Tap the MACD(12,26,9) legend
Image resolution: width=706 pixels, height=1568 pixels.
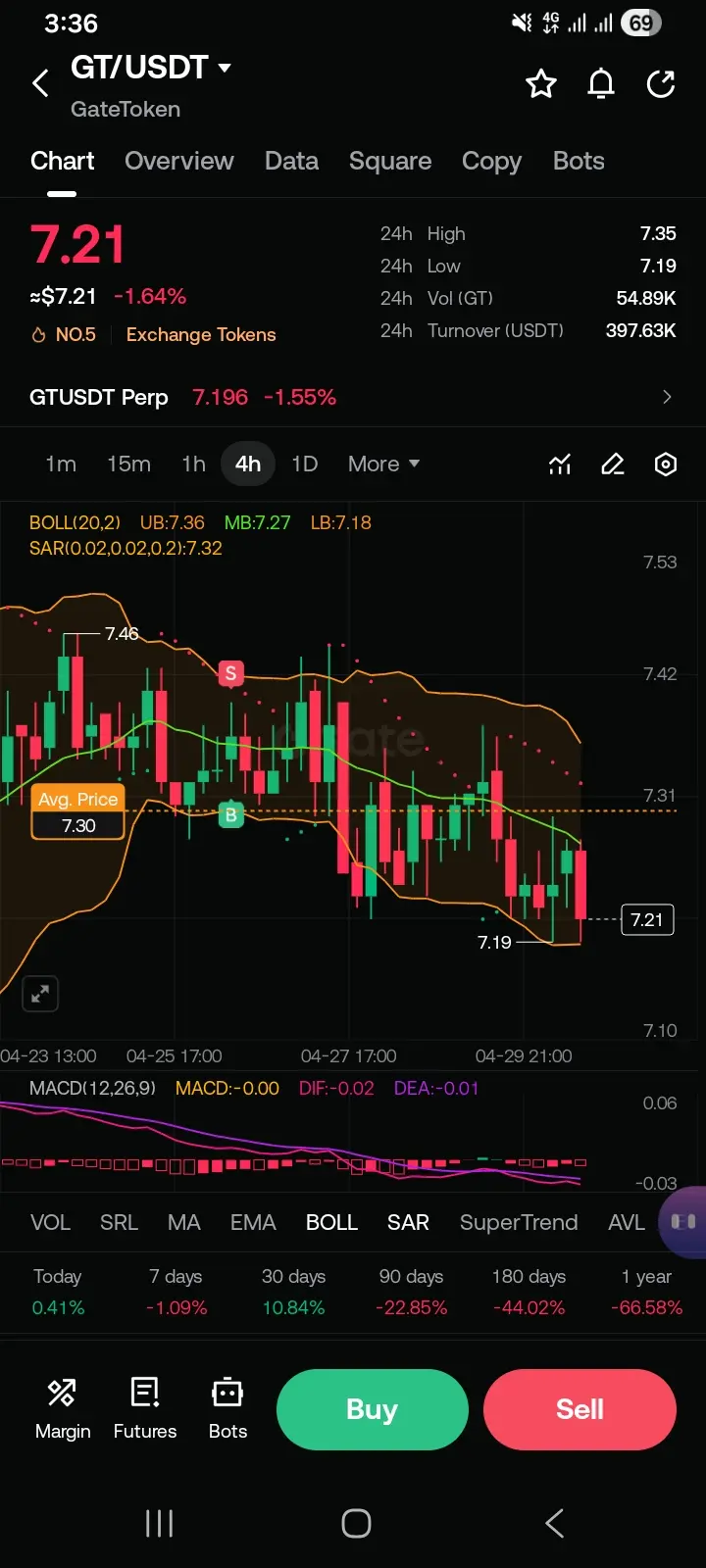92,1089
